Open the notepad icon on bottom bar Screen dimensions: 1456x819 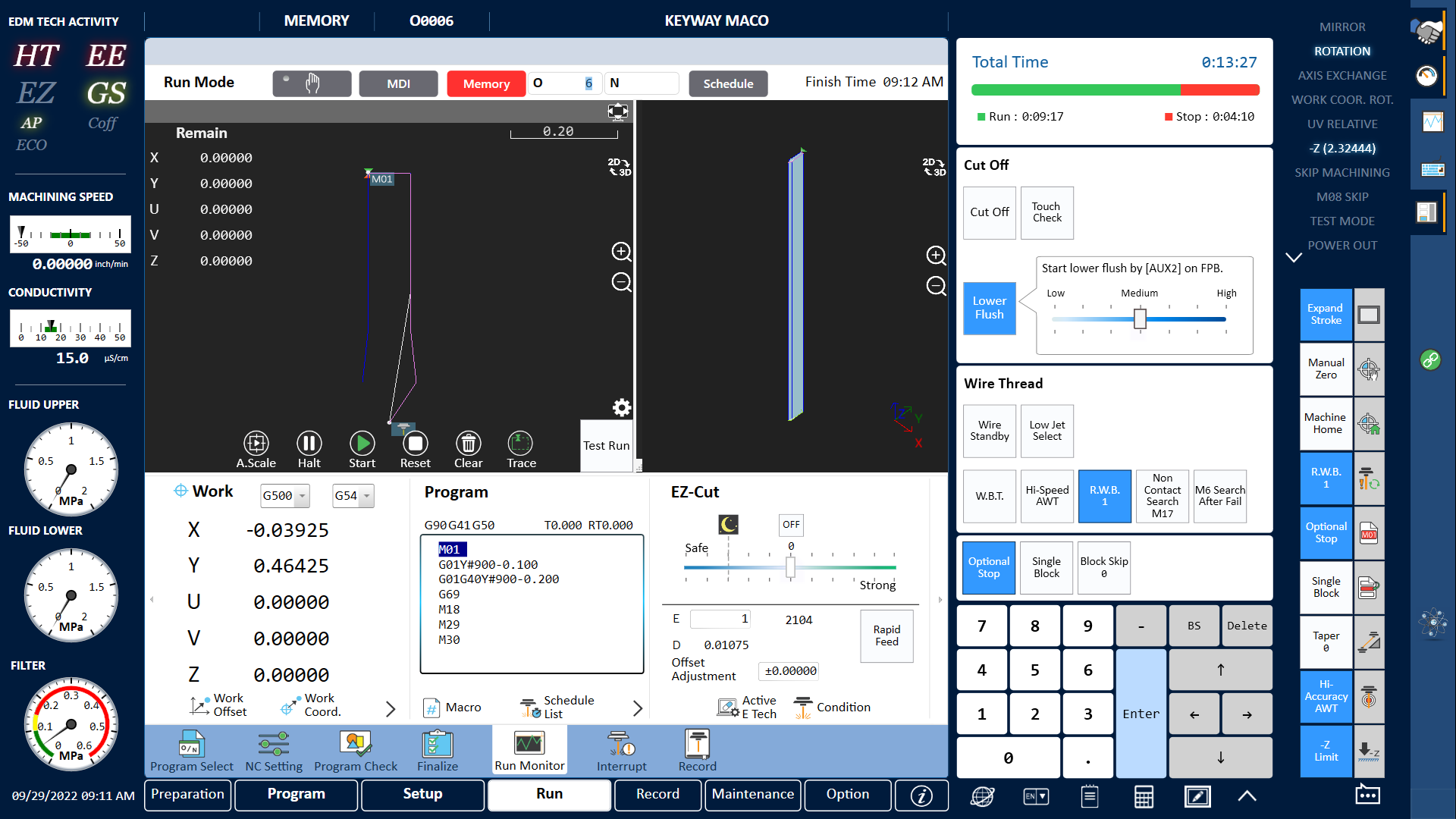pyautogui.click(x=1090, y=796)
